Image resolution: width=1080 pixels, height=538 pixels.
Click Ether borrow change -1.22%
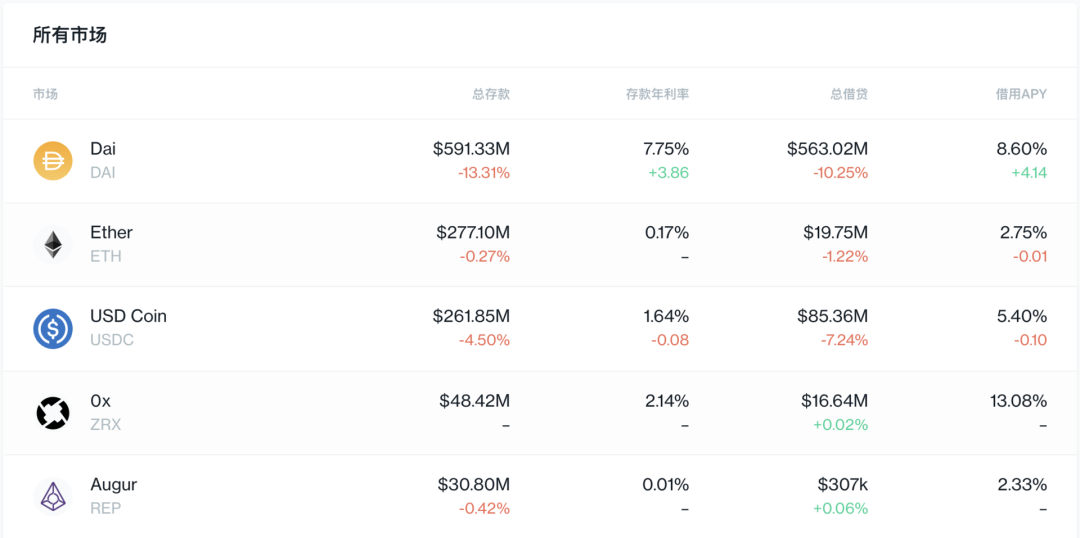tap(845, 257)
